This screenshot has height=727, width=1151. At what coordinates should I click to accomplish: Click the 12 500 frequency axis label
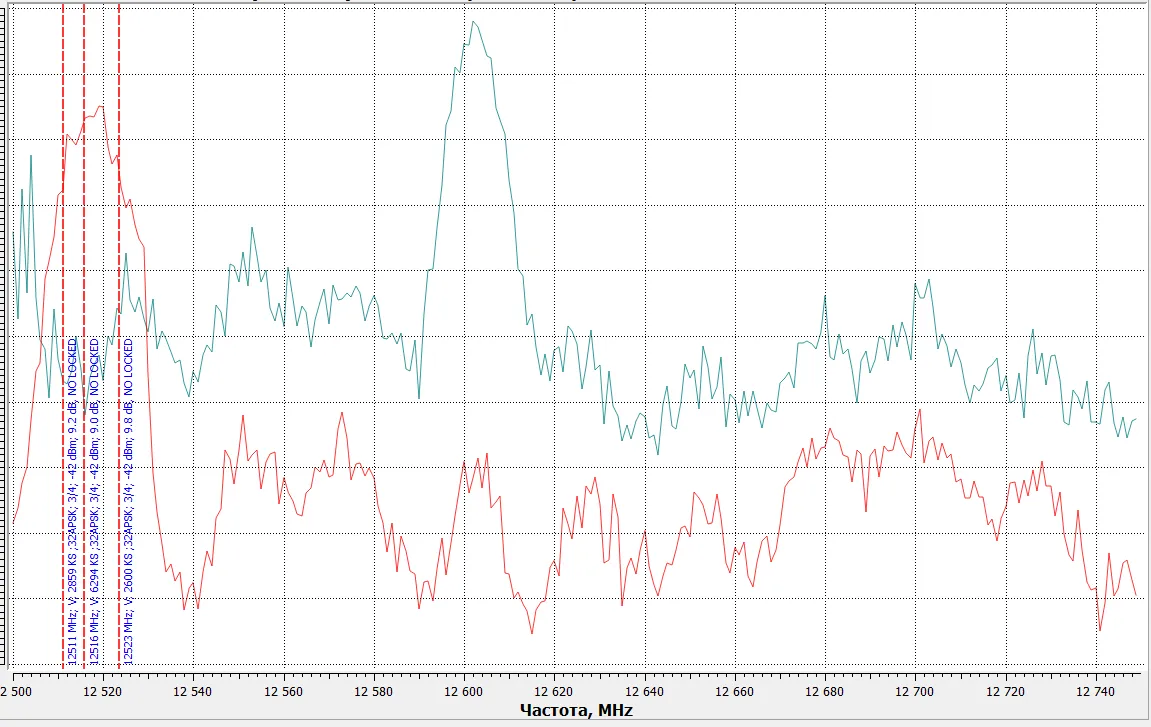click(x=18, y=689)
